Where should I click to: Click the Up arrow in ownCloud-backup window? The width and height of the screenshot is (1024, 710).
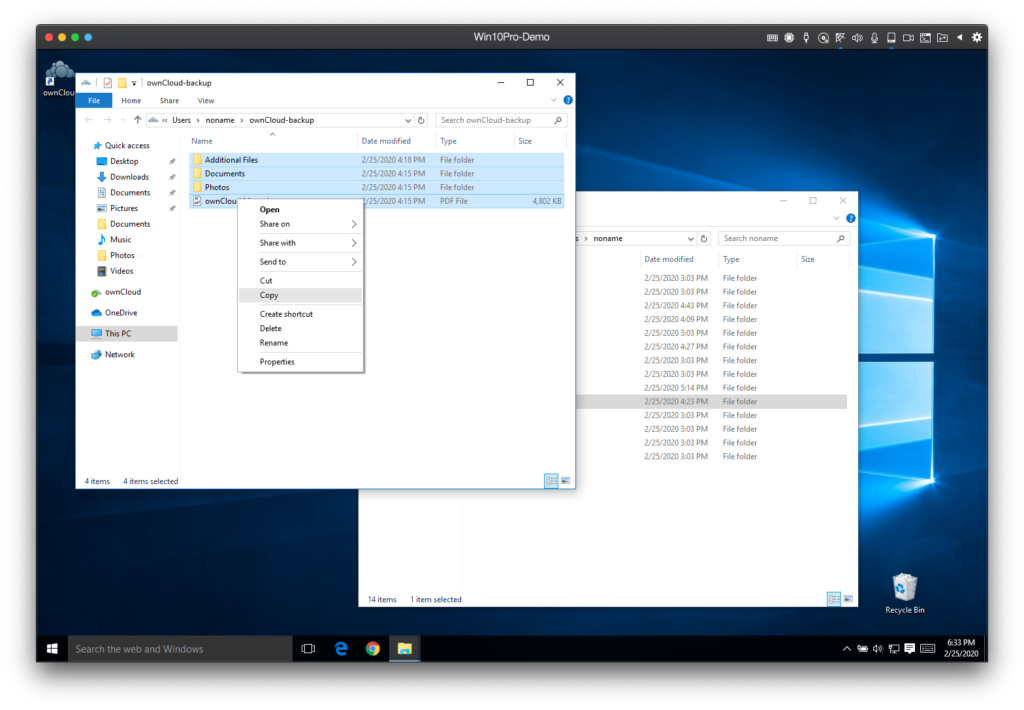[137, 120]
